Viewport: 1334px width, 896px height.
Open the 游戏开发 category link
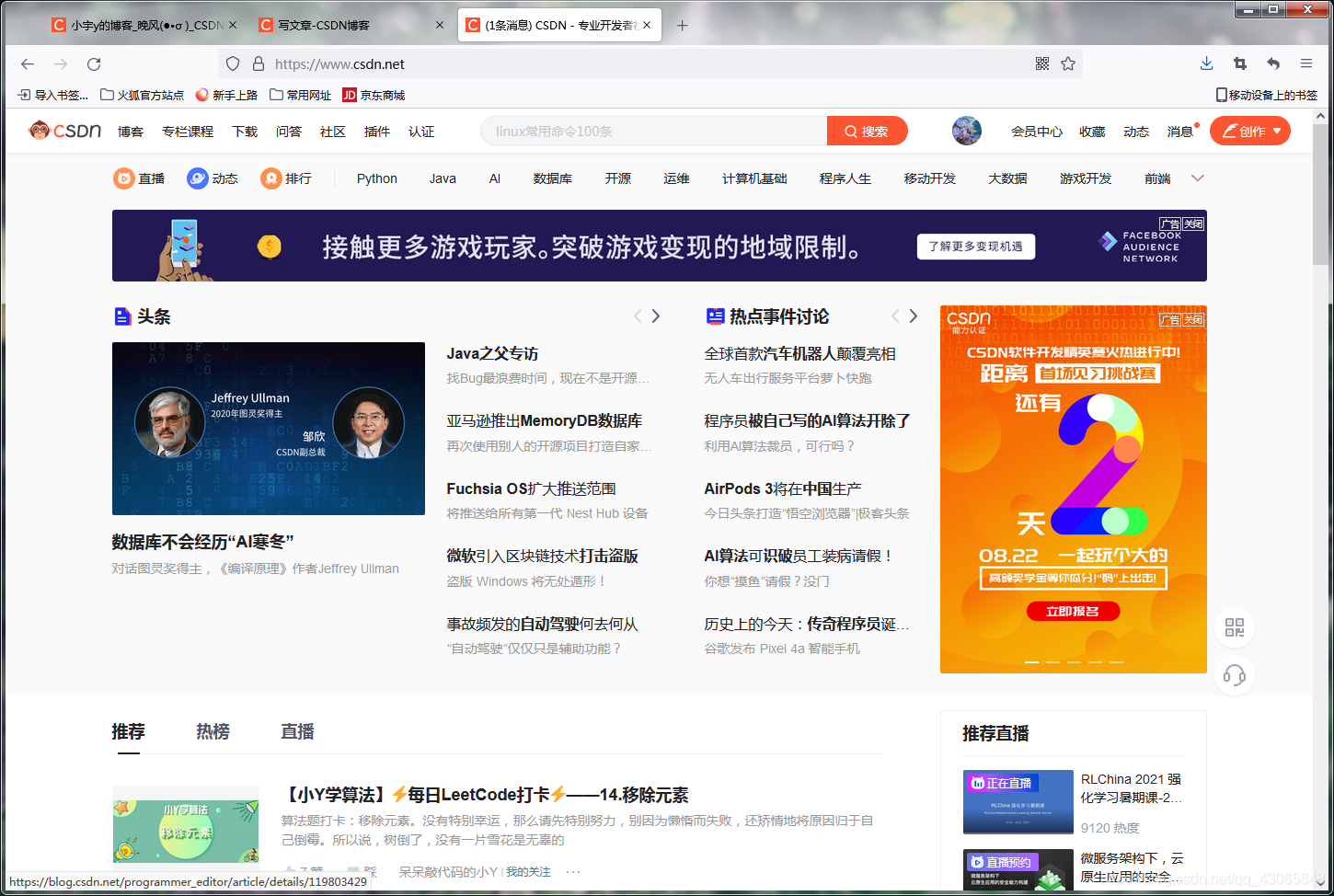pos(1086,178)
